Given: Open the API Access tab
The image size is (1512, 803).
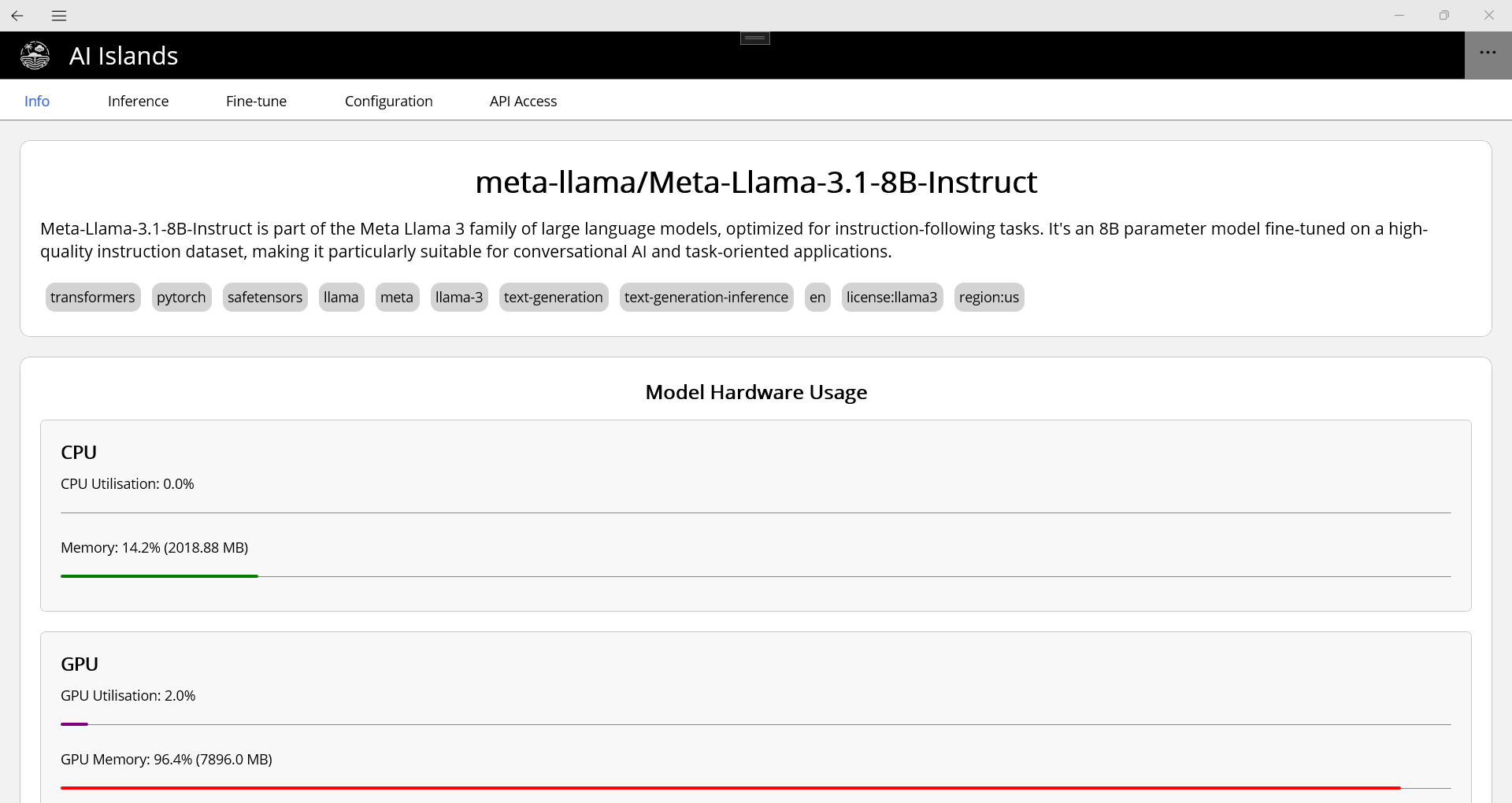Looking at the screenshot, I should click(x=523, y=101).
